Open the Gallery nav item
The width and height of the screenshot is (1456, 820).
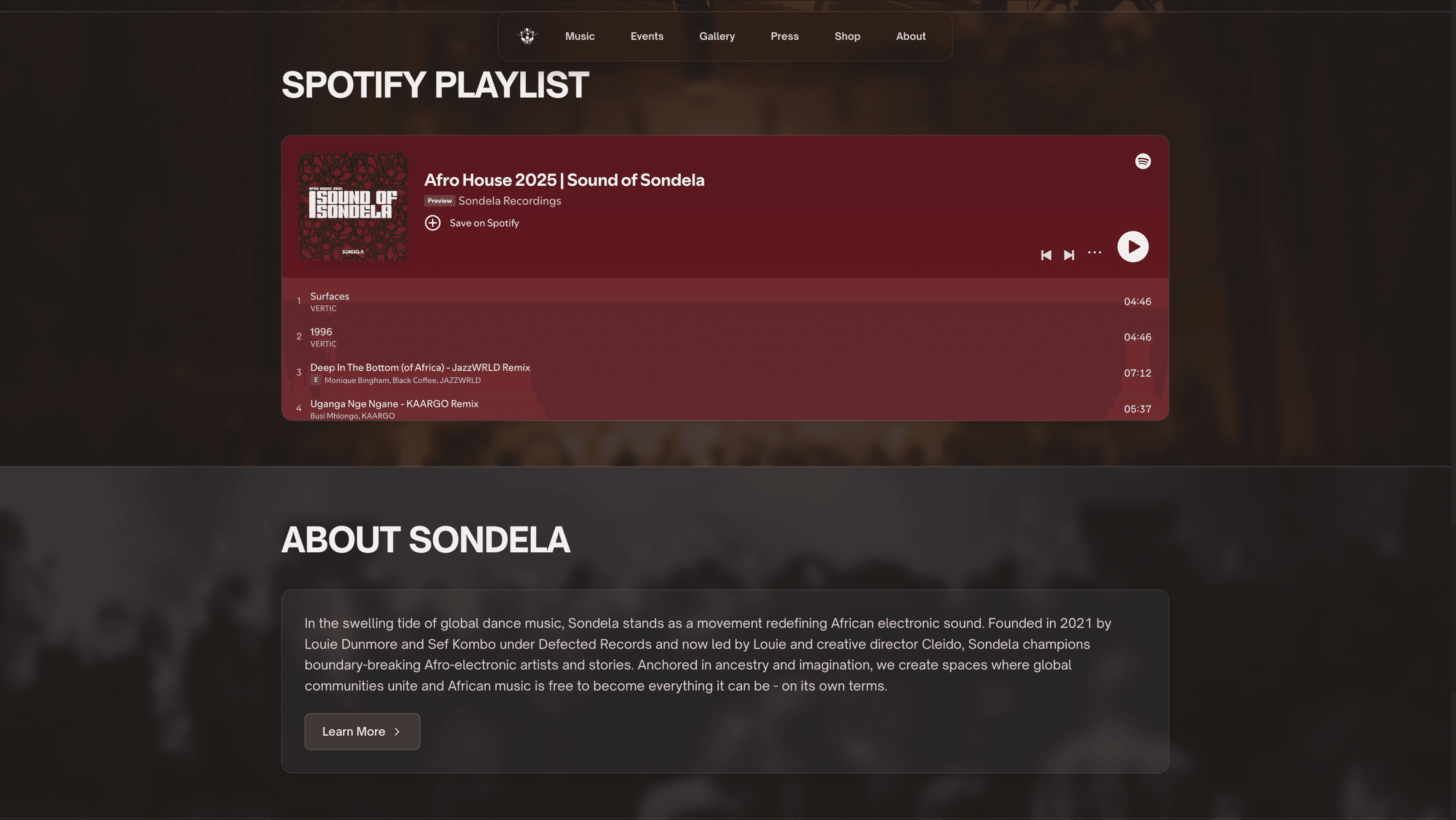717,36
